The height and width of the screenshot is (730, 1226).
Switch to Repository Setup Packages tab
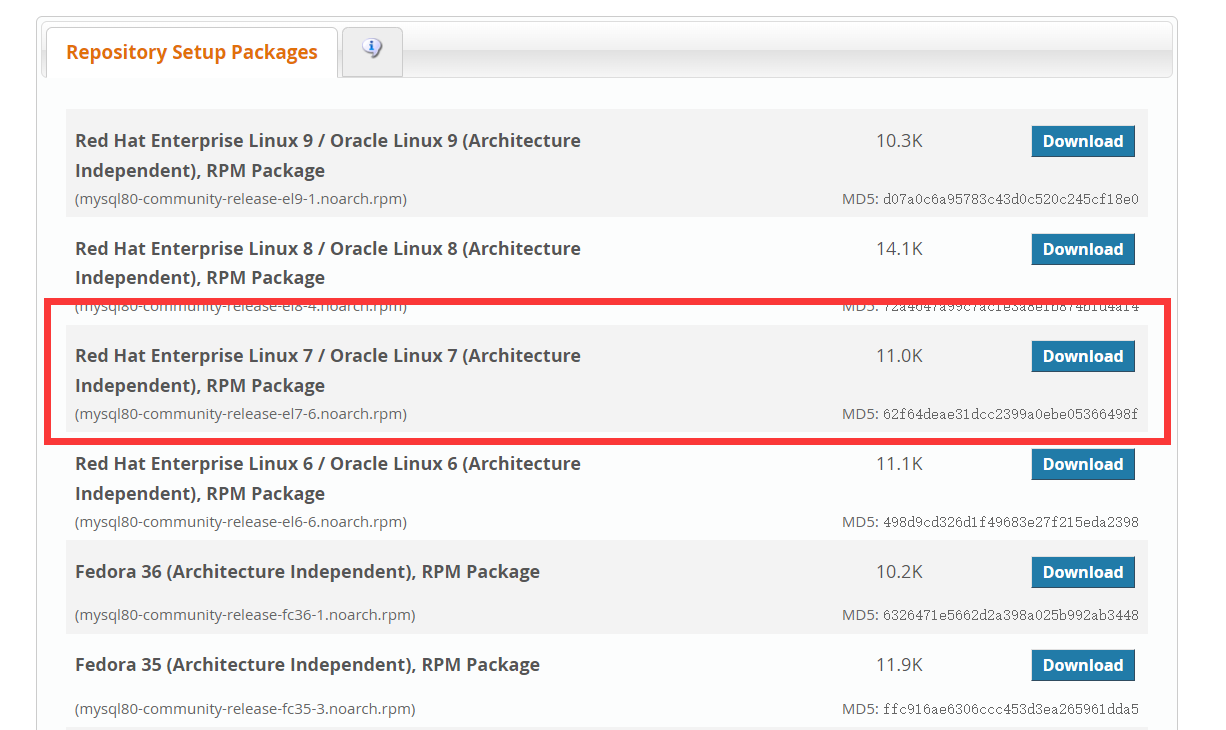pos(192,52)
